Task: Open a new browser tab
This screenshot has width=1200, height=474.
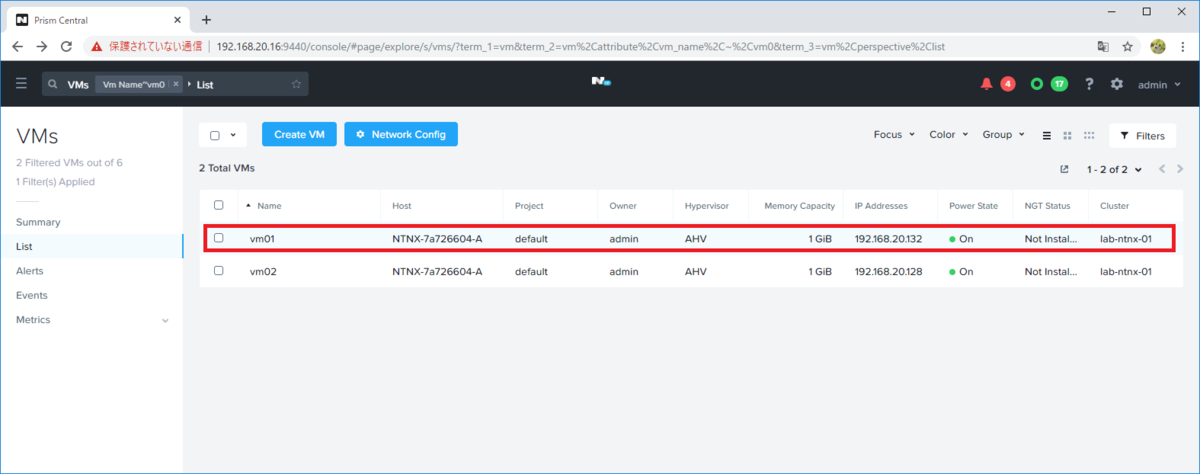Action: tap(206, 19)
